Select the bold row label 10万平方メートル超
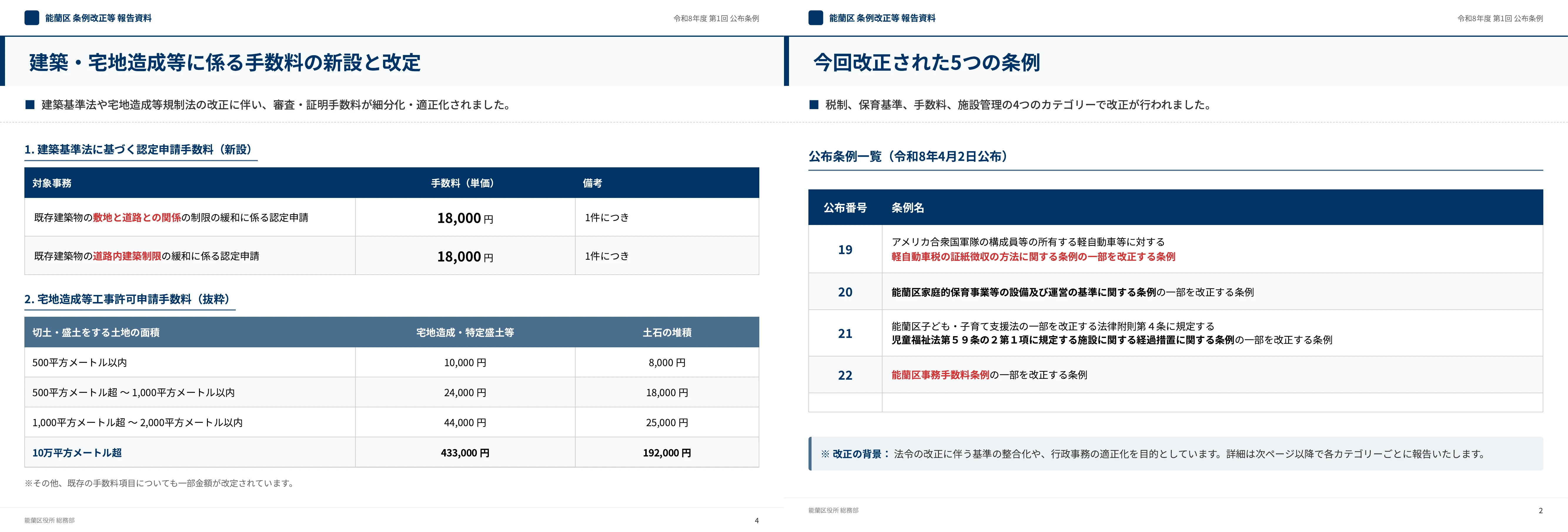 77,452
